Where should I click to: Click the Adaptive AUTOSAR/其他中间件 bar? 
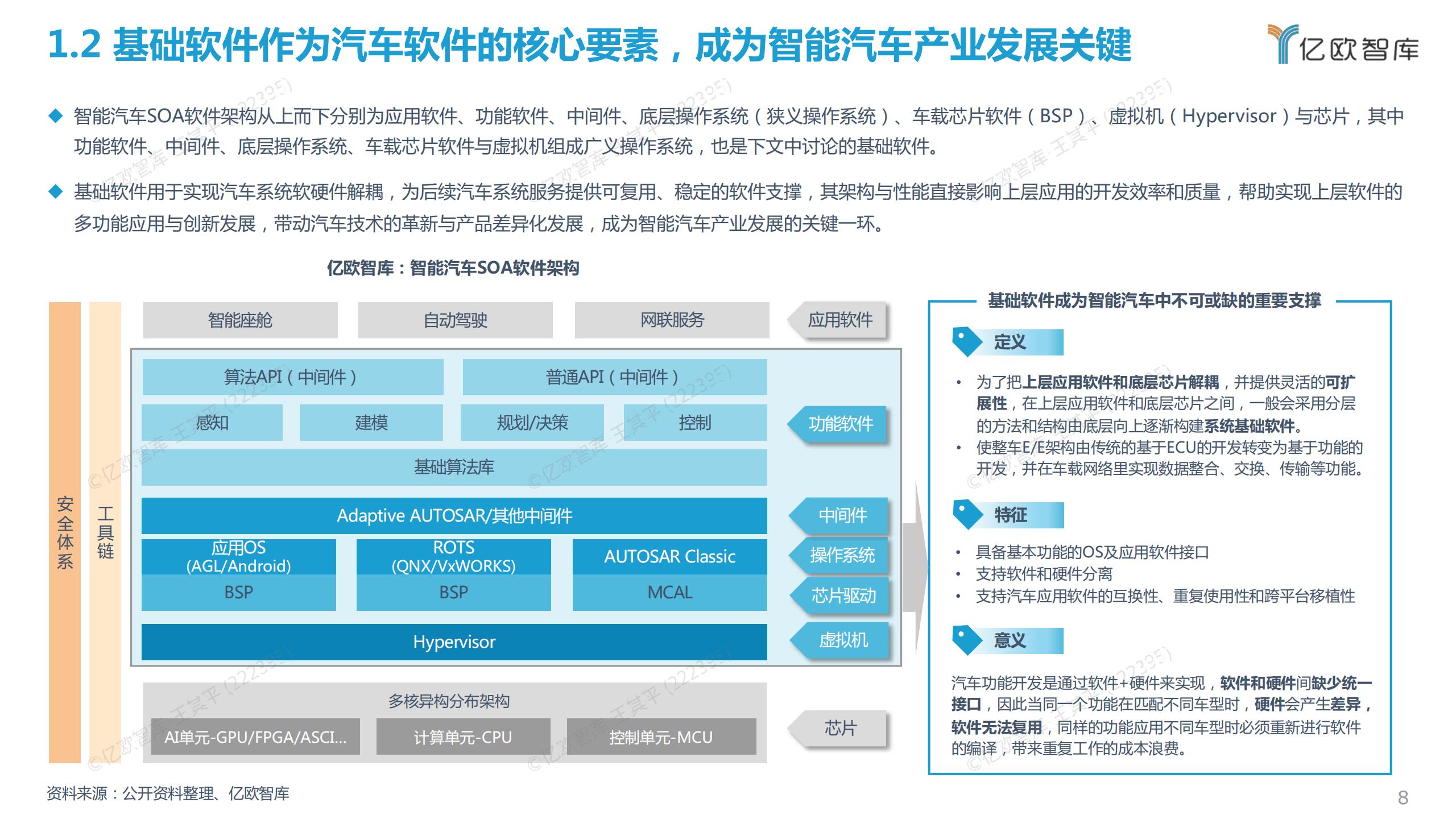454,516
